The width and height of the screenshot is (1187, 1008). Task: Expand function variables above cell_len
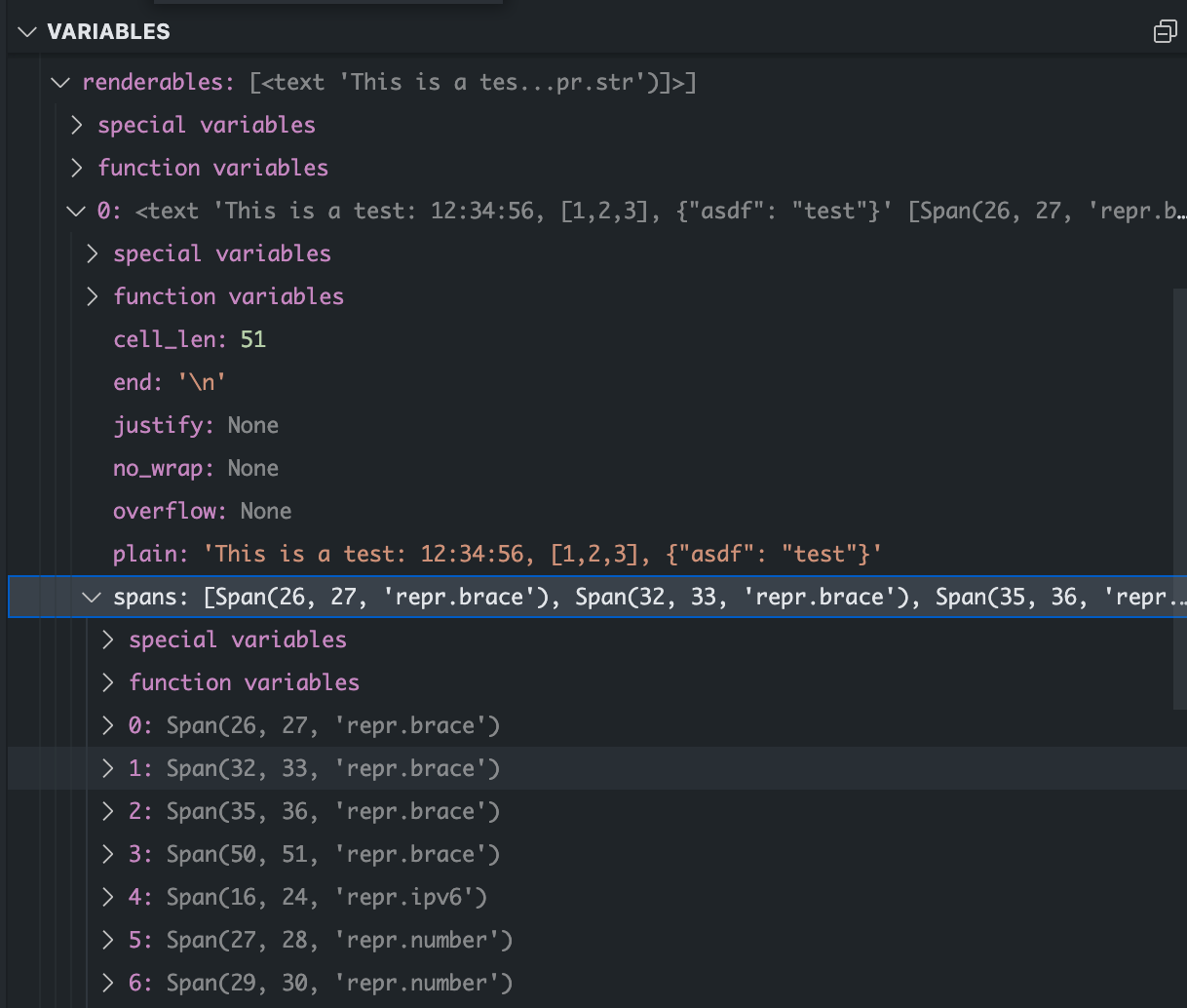93,297
